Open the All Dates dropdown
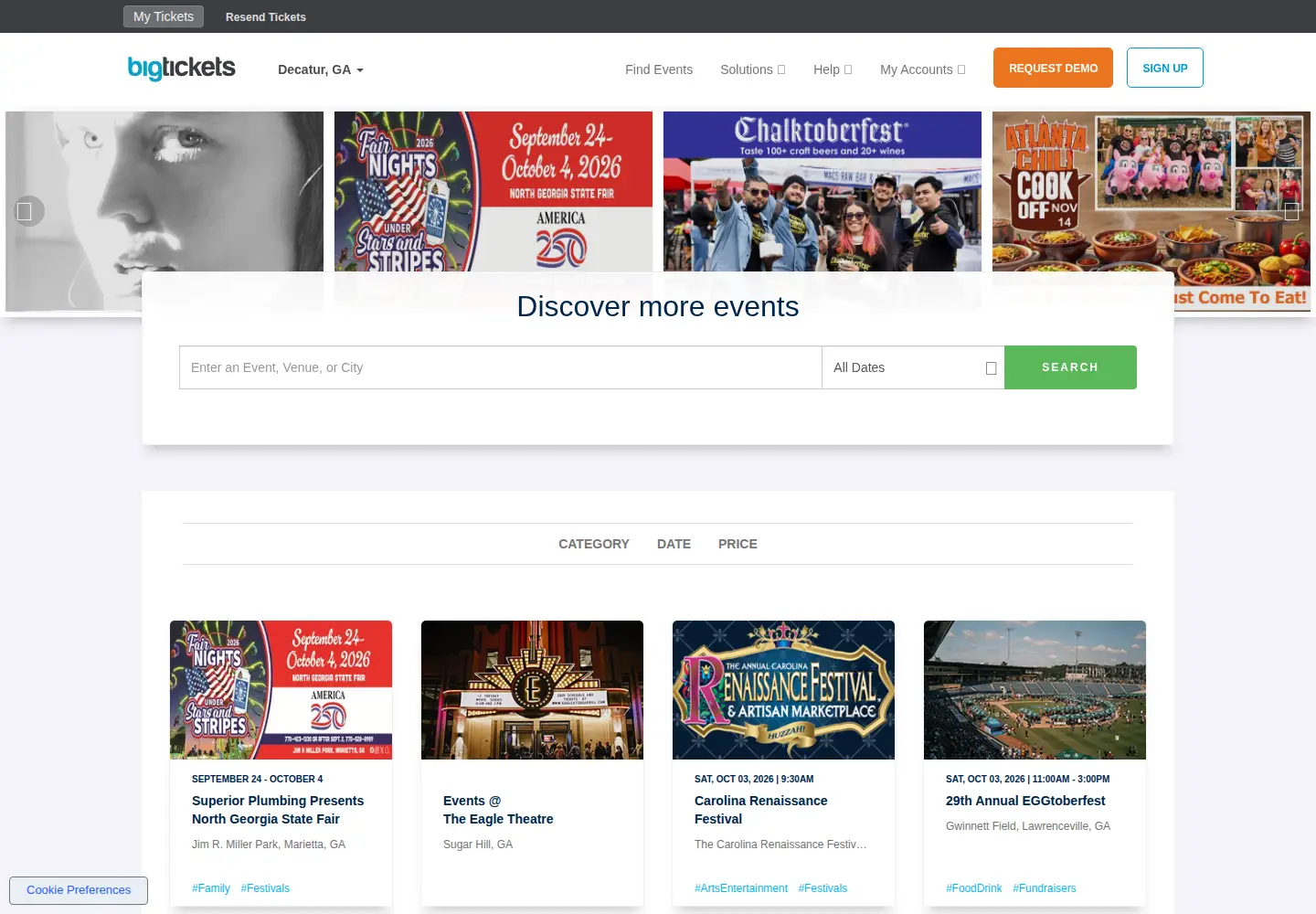The height and width of the screenshot is (914, 1316). (x=913, y=367)
